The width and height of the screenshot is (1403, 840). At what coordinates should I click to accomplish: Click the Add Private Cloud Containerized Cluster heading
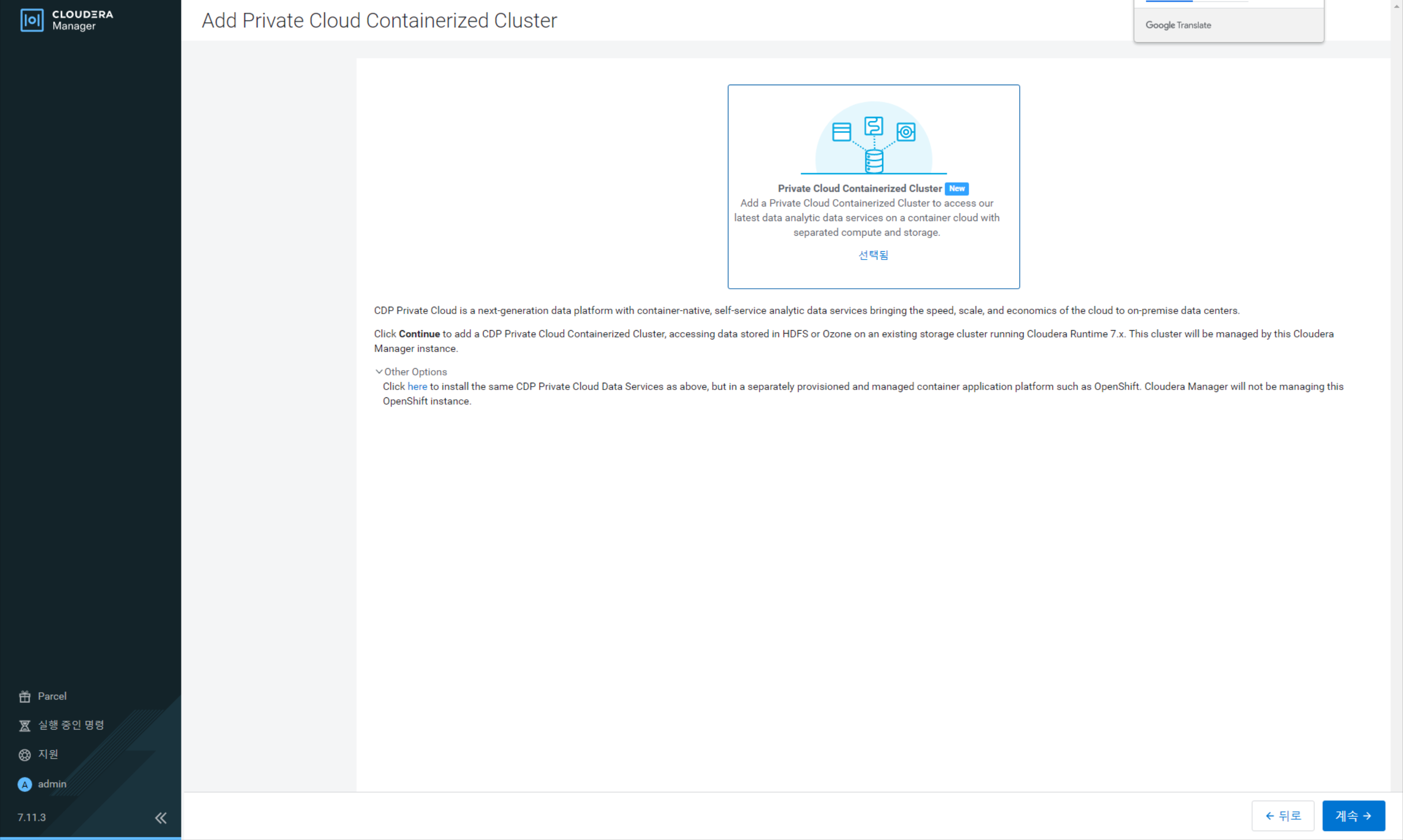click(379, 20)
